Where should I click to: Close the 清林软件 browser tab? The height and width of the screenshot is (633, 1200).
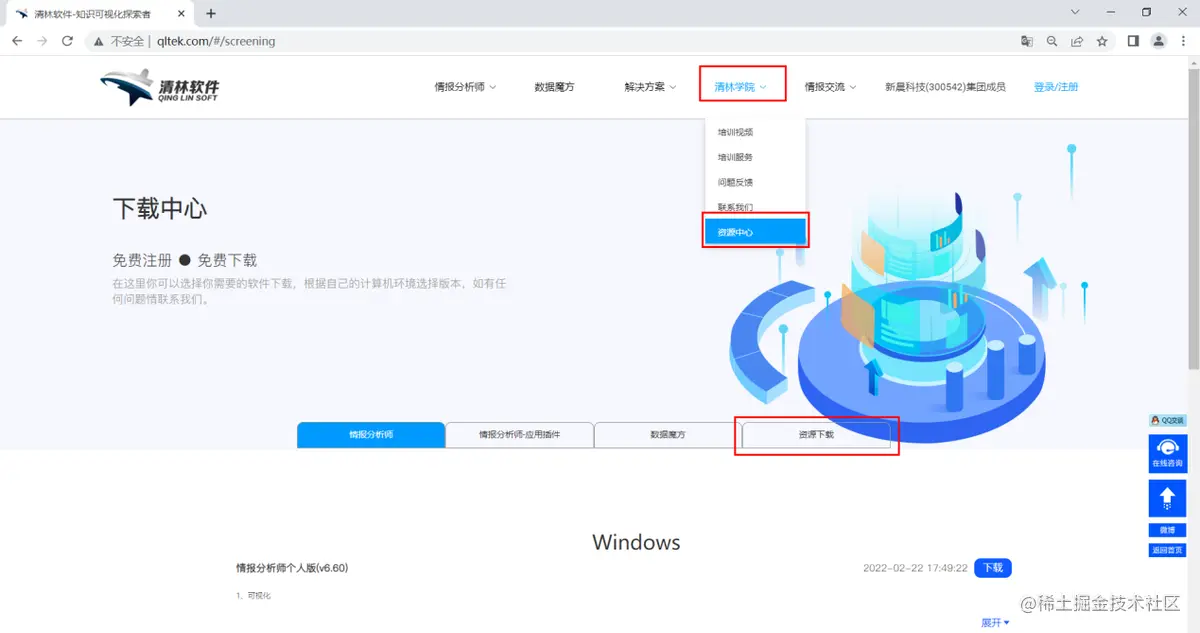(183, 14)
